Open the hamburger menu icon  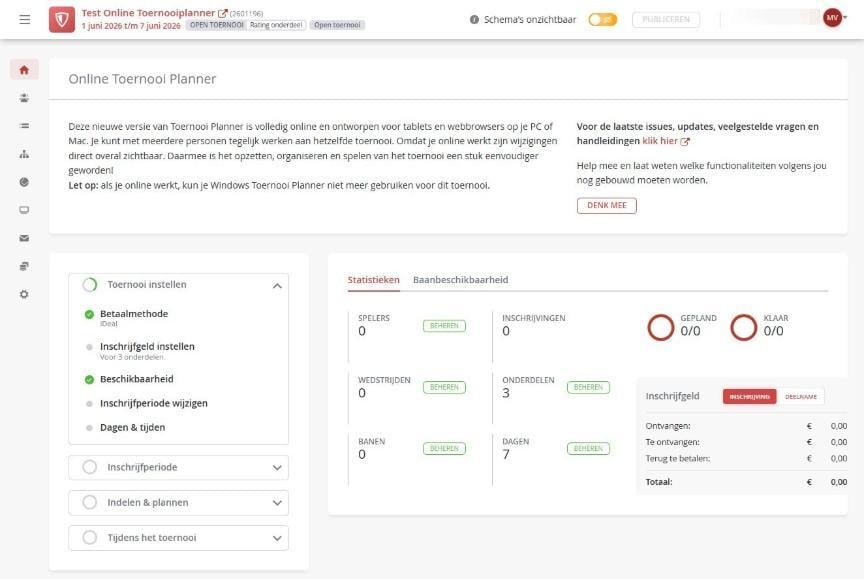[x=25, y=20]
